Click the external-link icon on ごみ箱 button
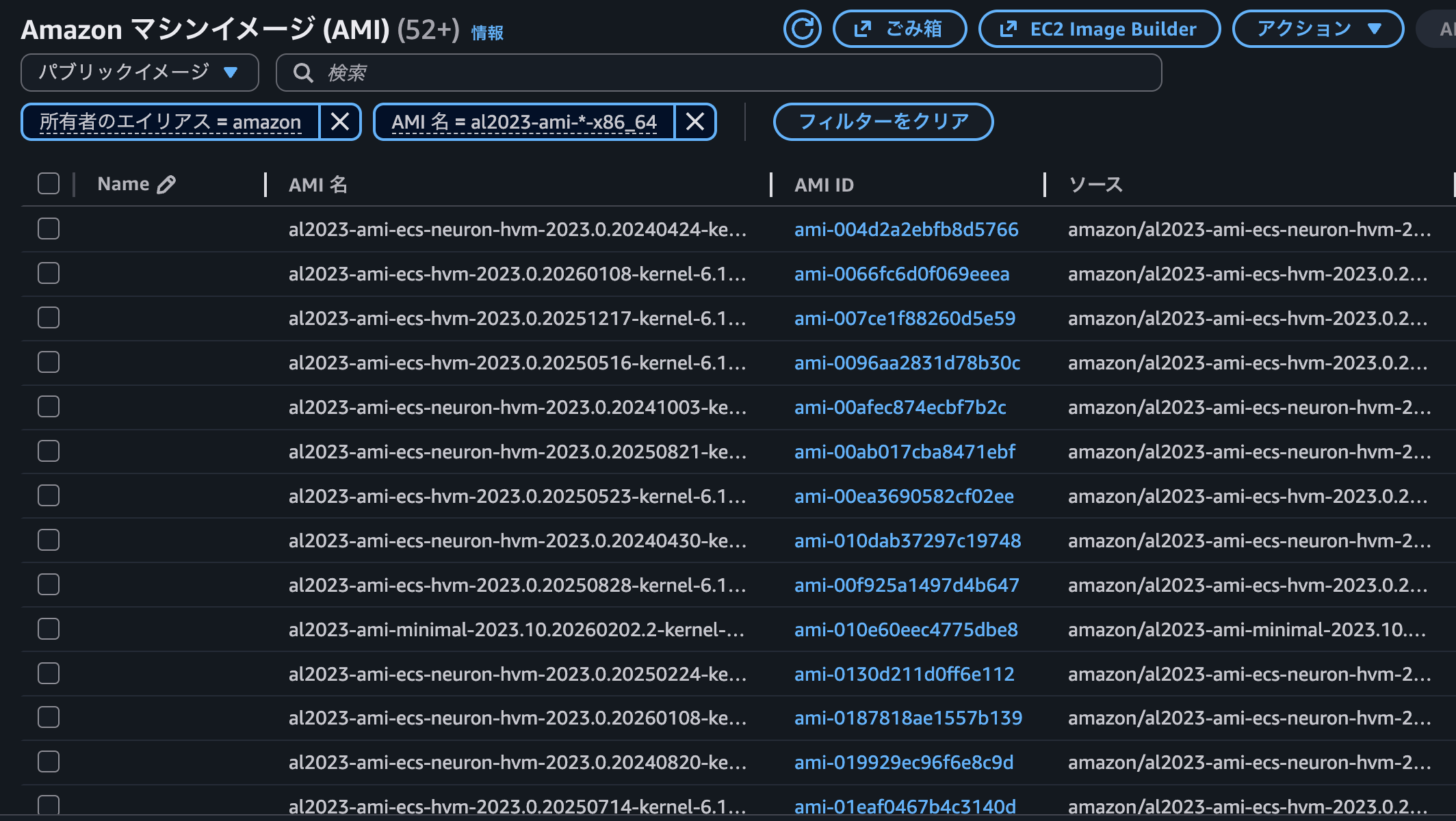 pos(863,29)
